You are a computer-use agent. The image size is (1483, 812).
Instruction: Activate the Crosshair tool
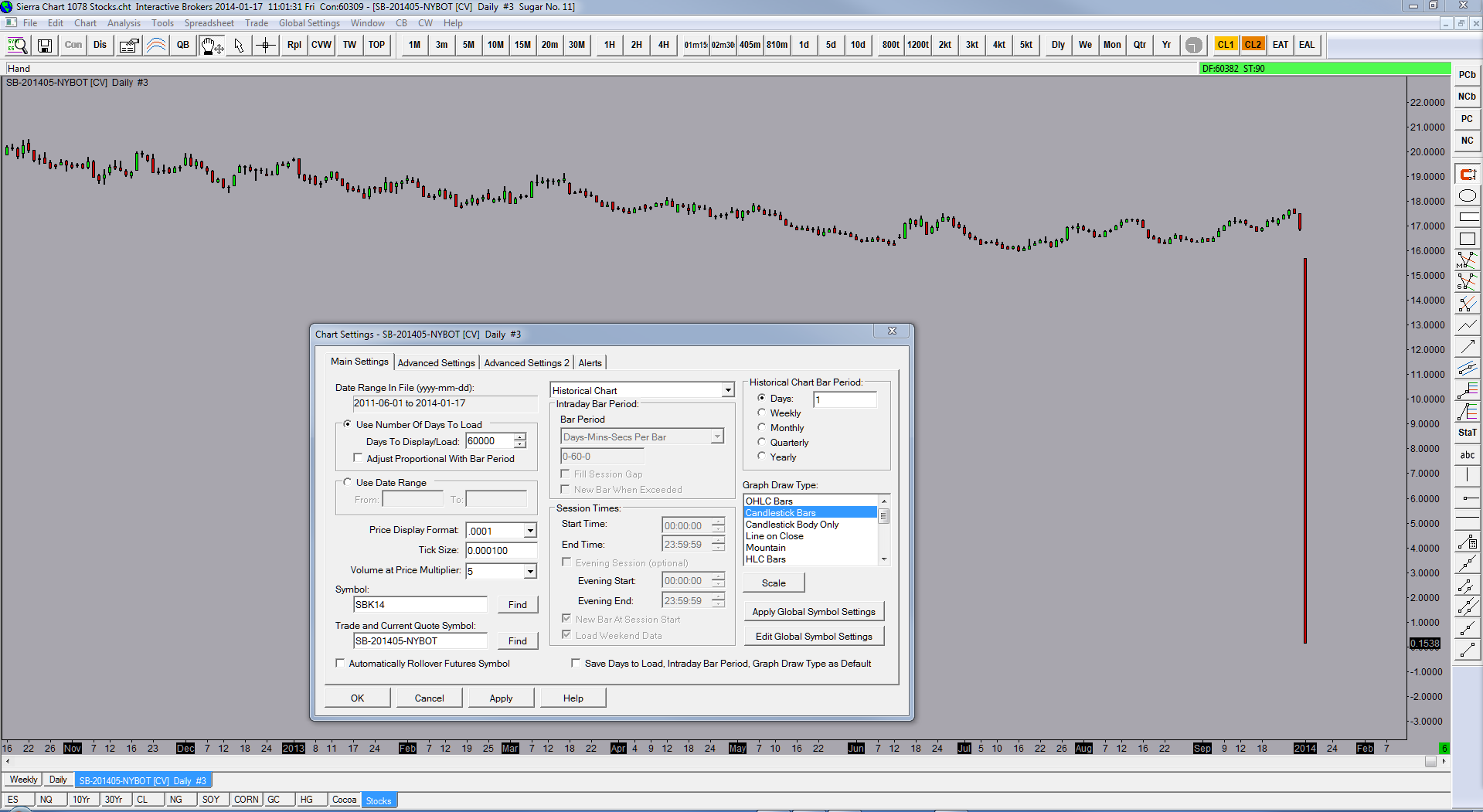pos(266,46)
